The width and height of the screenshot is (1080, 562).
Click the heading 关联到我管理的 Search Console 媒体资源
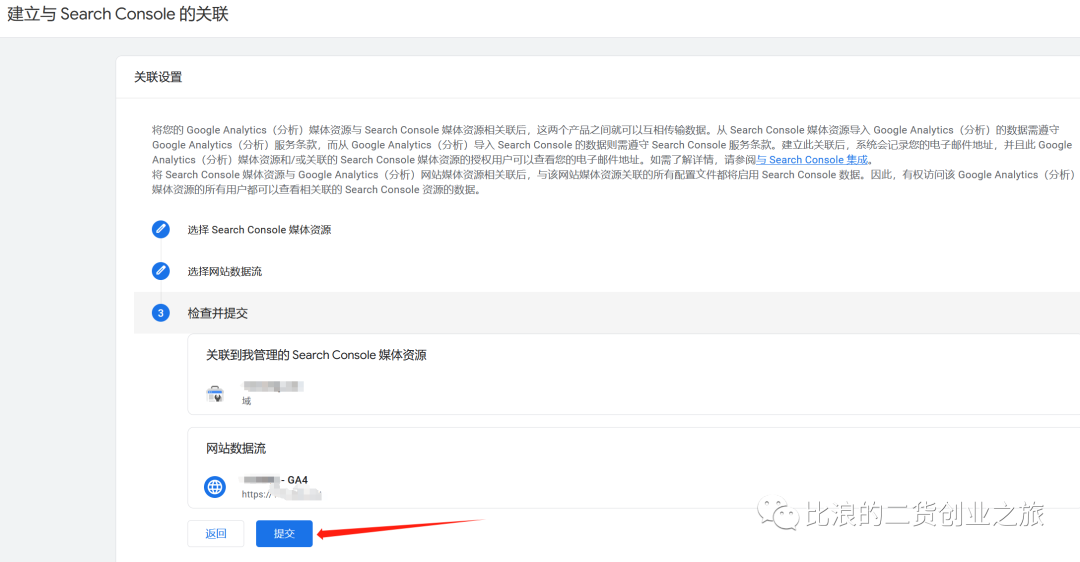316,355
